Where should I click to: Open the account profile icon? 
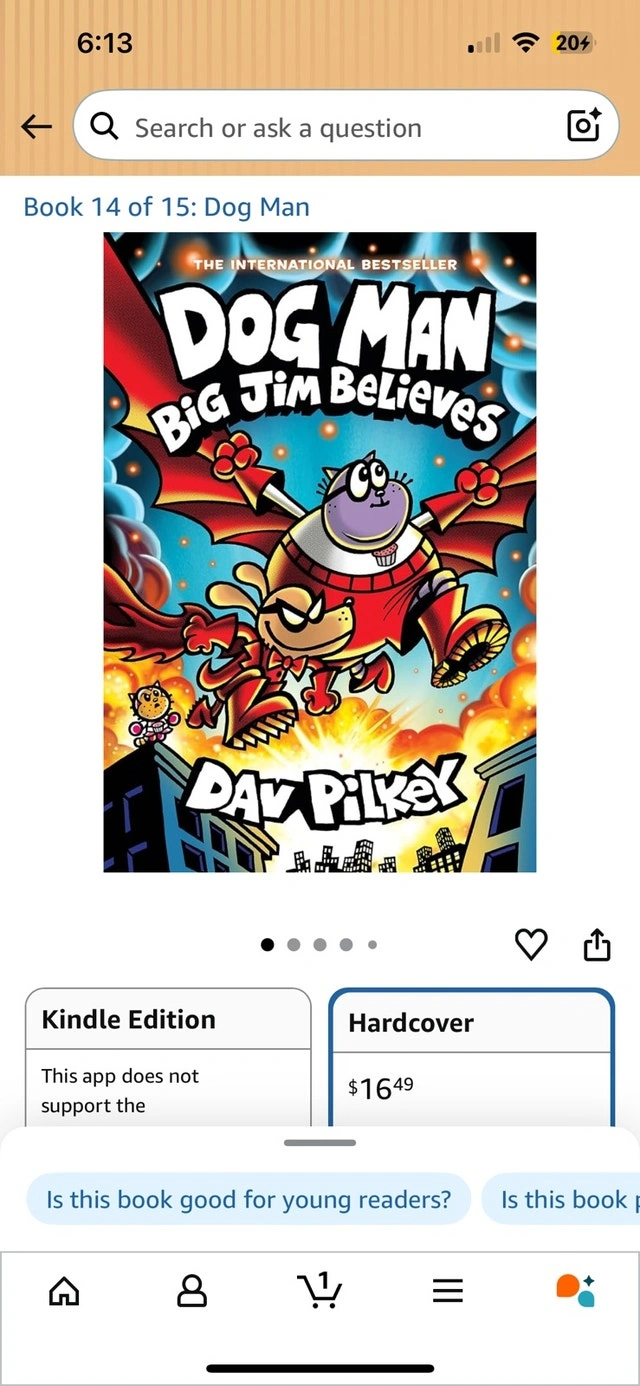click(191, 1291)
